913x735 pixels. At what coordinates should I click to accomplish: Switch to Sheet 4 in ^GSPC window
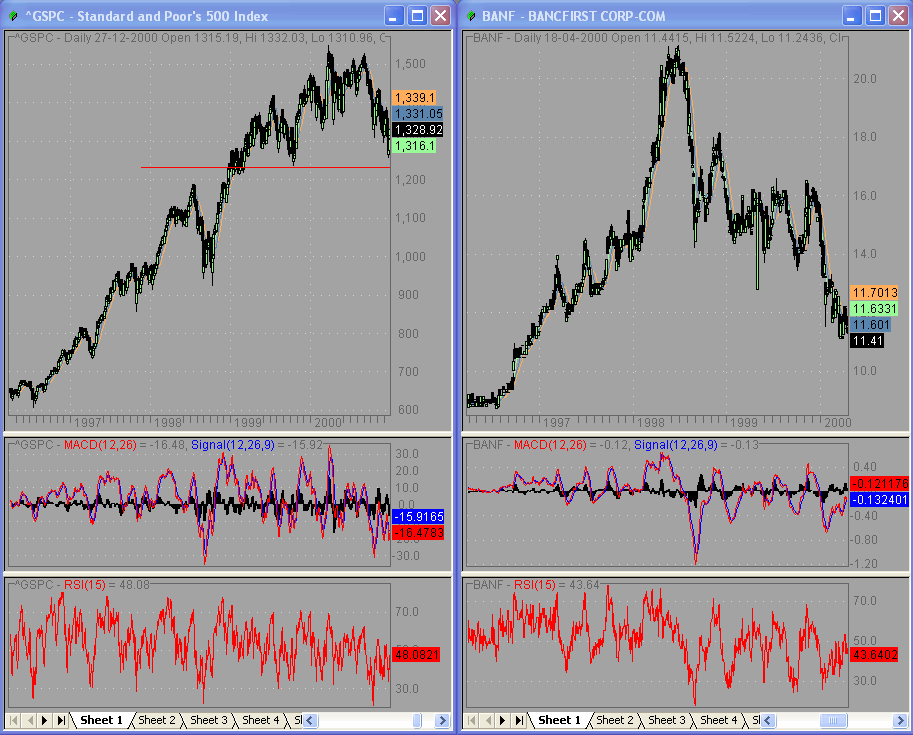(x=260, y=720)
